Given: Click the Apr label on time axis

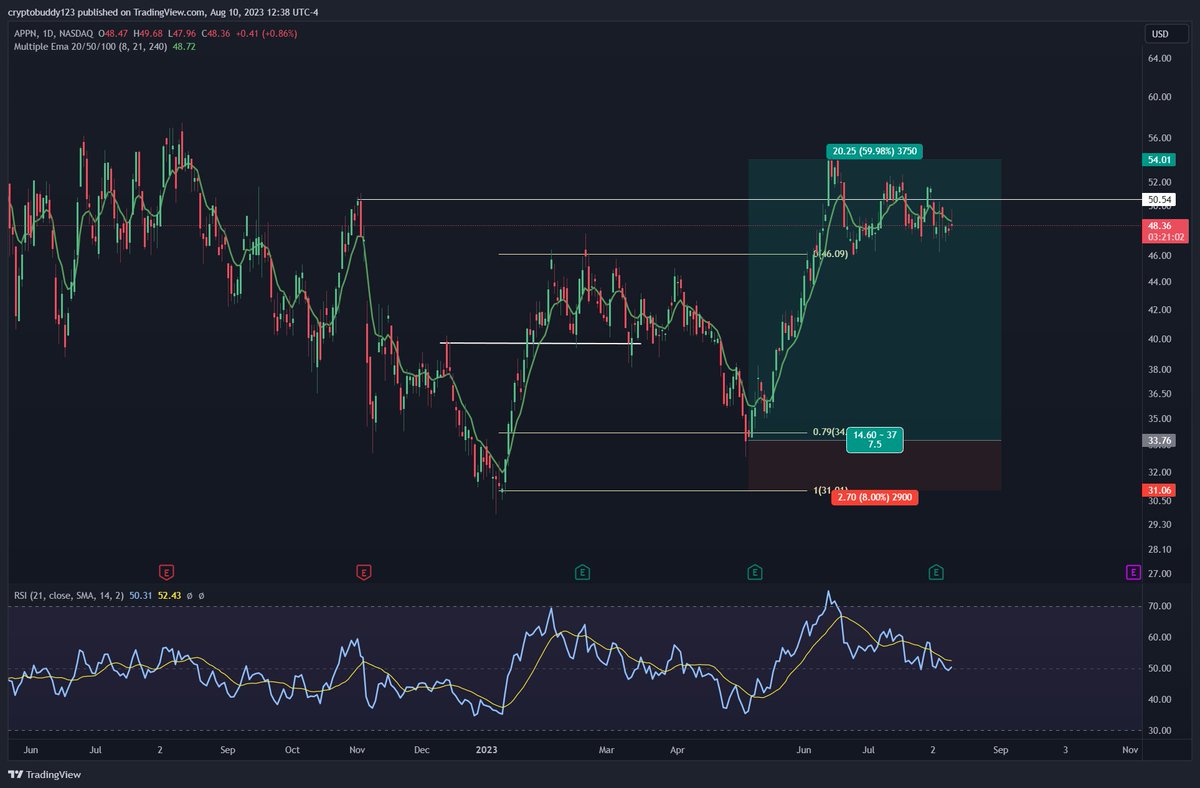Looking at the screenshot, I should [678, 748].
